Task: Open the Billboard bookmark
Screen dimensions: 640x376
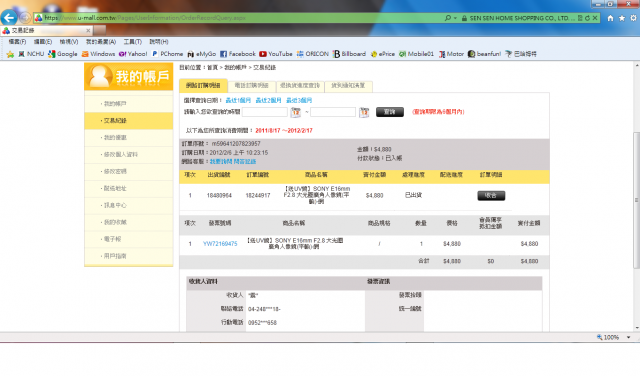Action: tap(349, 54)
